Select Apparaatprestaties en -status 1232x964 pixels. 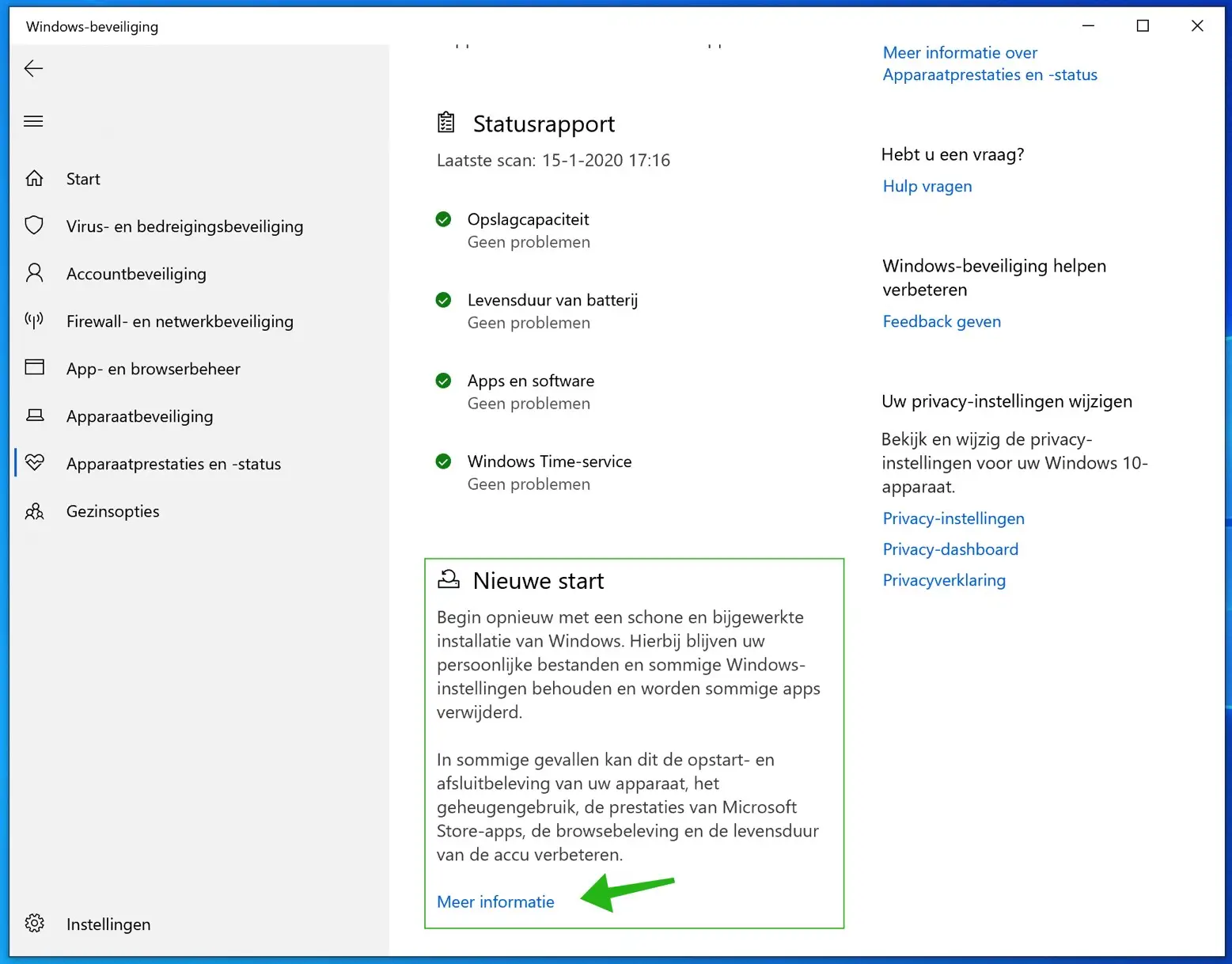pos(173,464)
